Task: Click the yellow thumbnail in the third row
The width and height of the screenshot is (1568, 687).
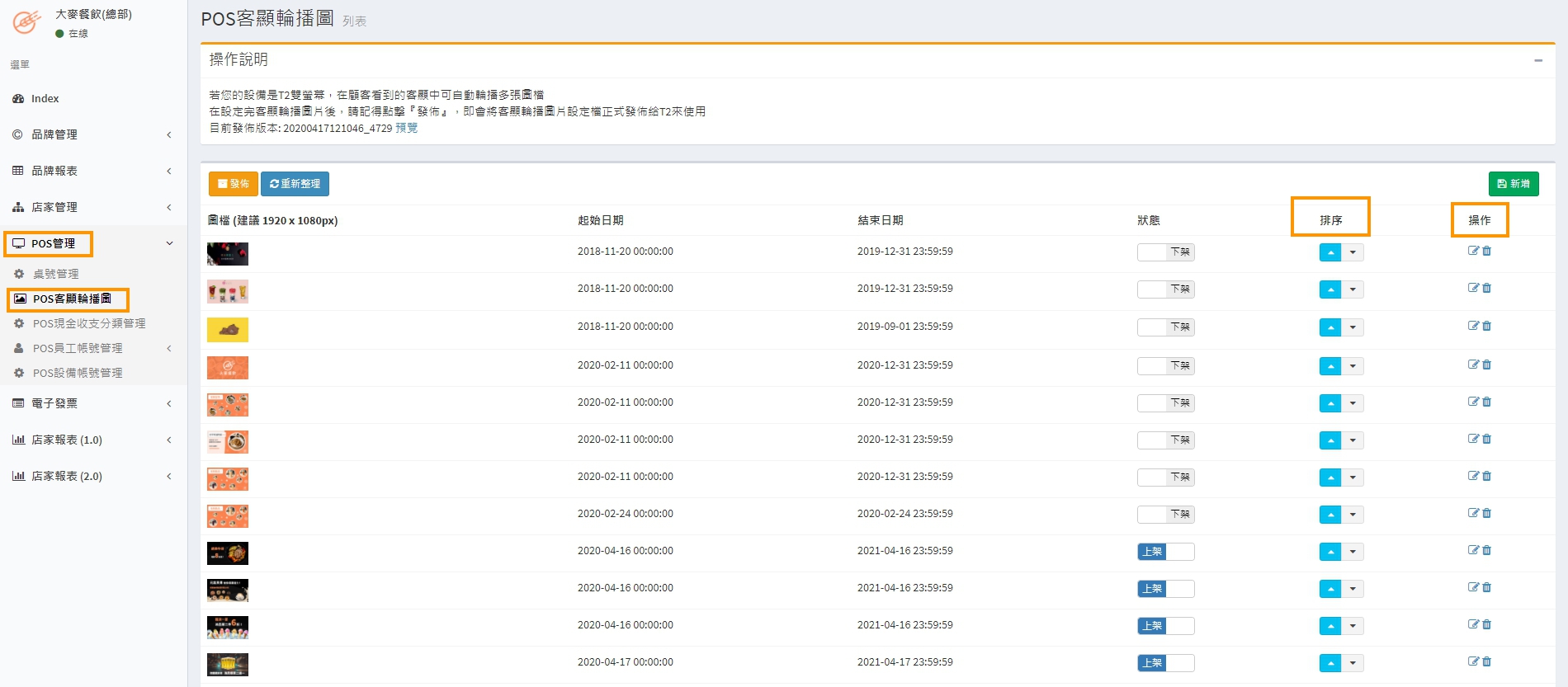Action: pyautogui.click(x=228, y=330)
